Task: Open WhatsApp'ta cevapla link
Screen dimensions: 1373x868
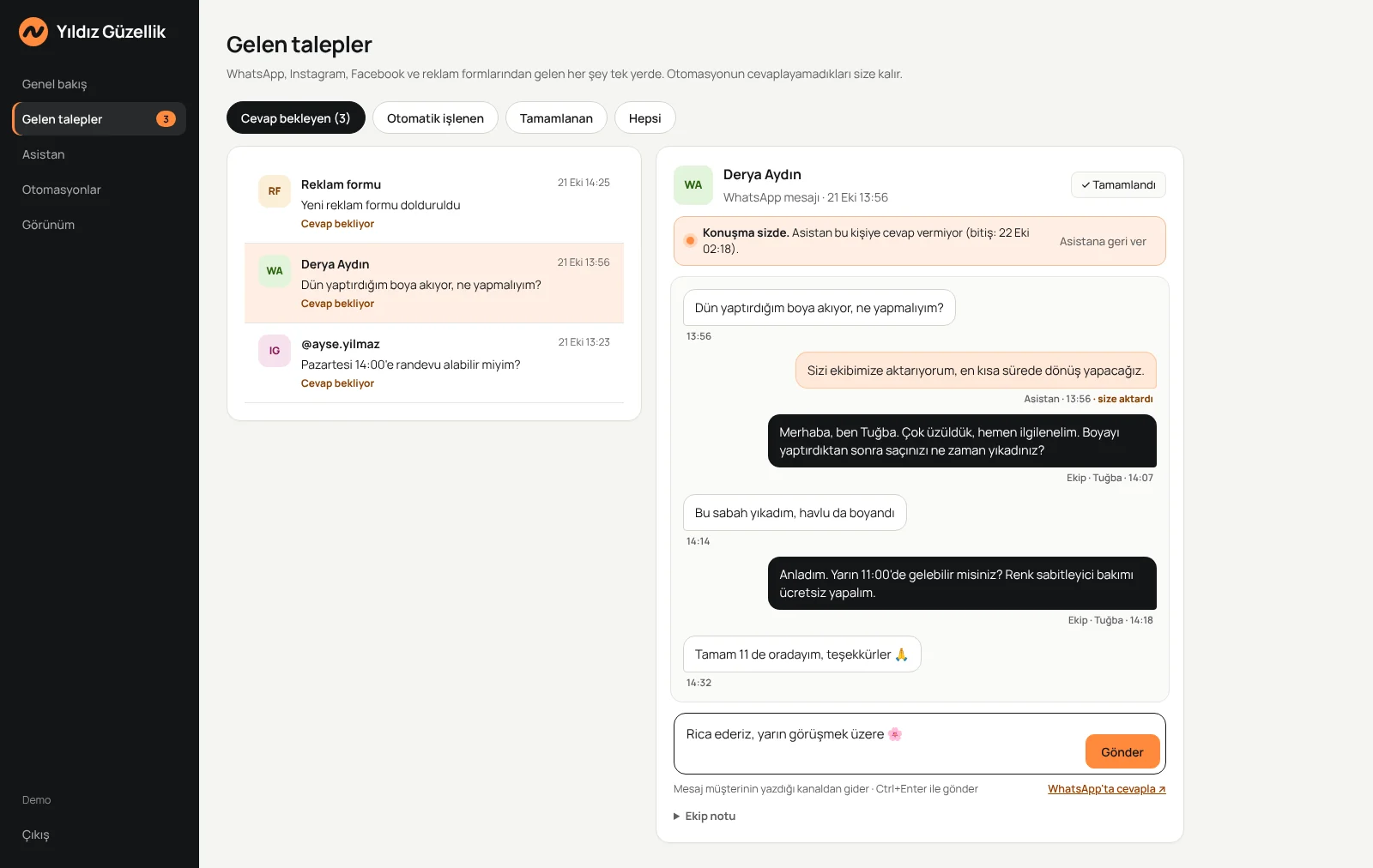Action: tap(1107, 789)
